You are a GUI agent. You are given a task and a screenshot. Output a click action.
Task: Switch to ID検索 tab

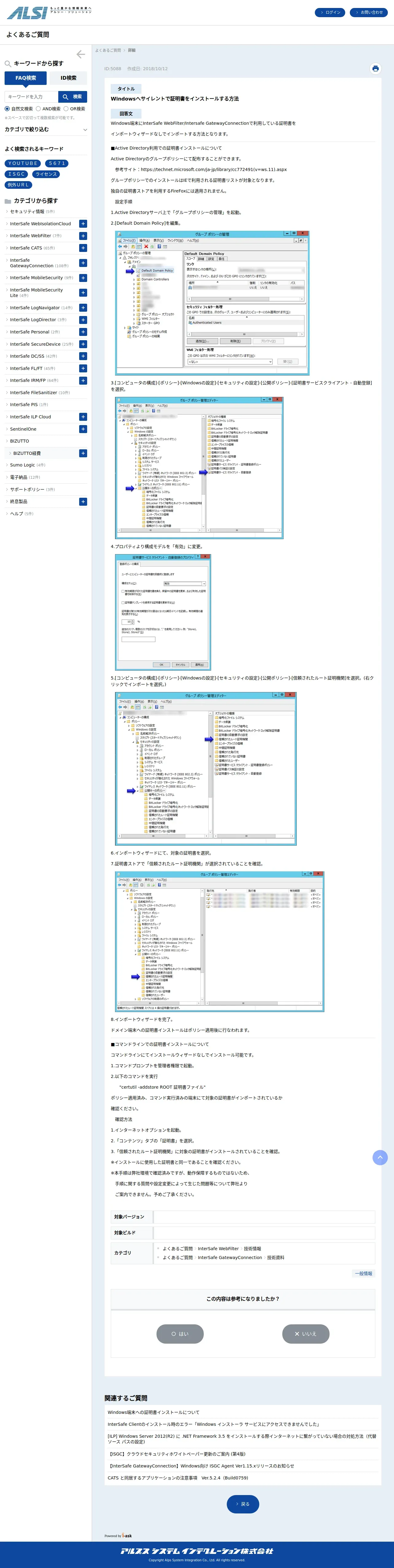(x=68, y=78)
